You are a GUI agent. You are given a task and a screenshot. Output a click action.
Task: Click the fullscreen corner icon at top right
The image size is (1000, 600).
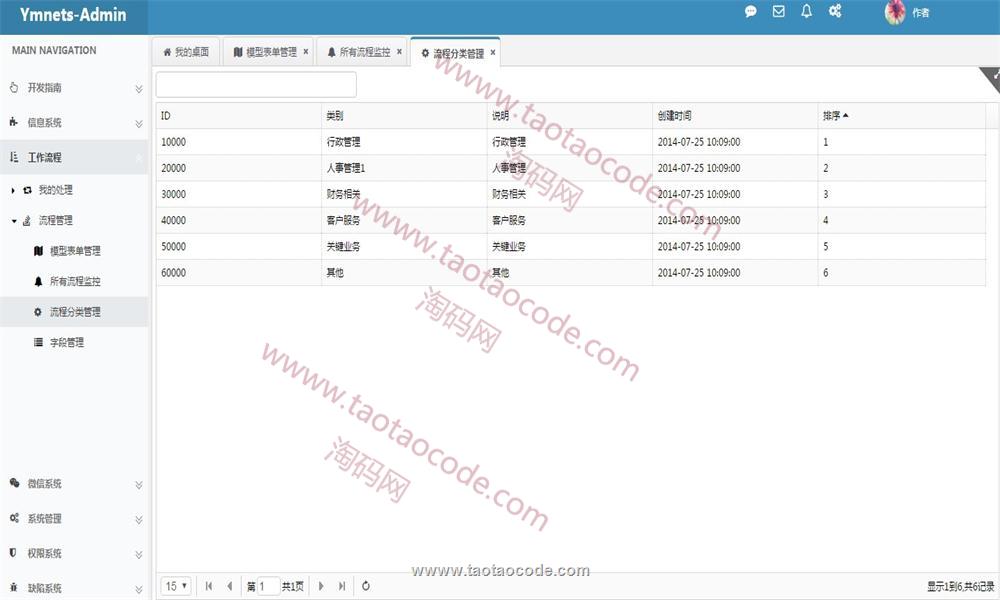[x=992, y=75]
